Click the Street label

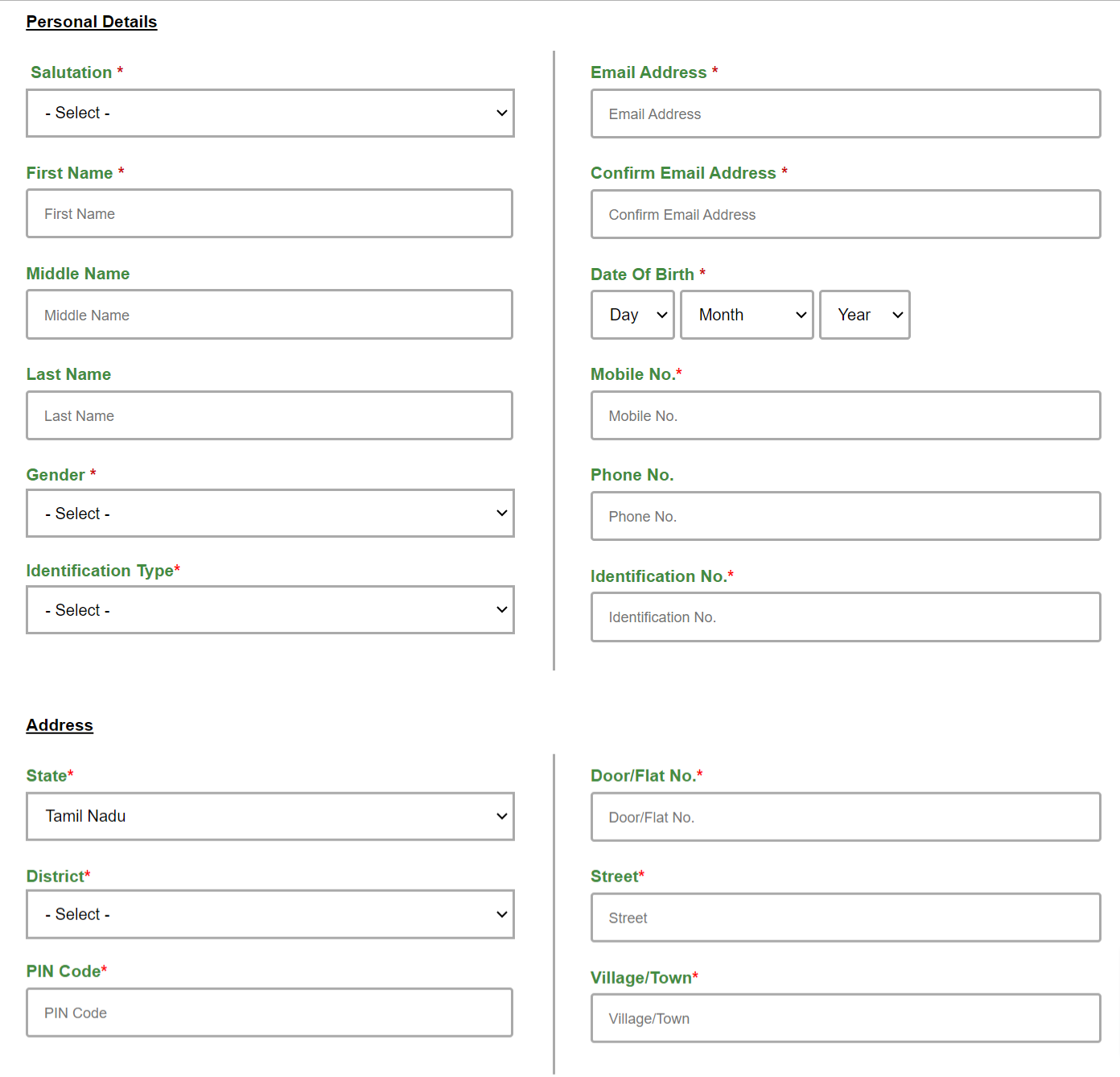(x=615, y=877)
